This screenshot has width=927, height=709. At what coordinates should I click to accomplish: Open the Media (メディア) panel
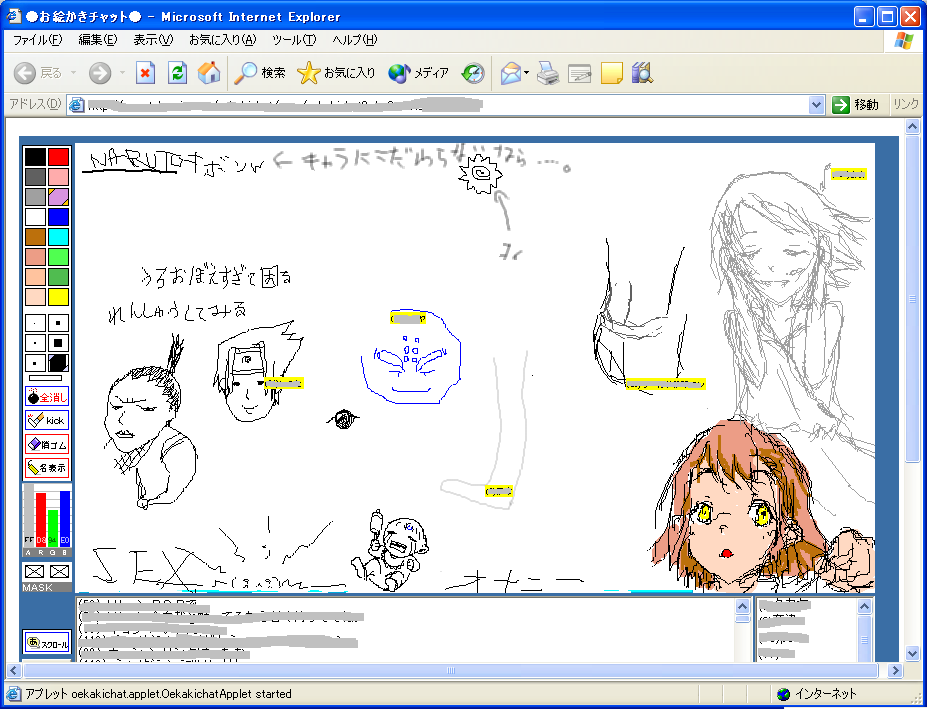click(419, 73)
